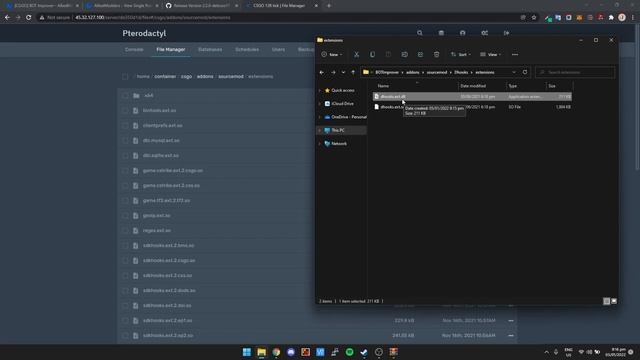This screenshot has height=360, width=640.
Task: Switch File Explorer to details view layout
Action: click(607, 301)
